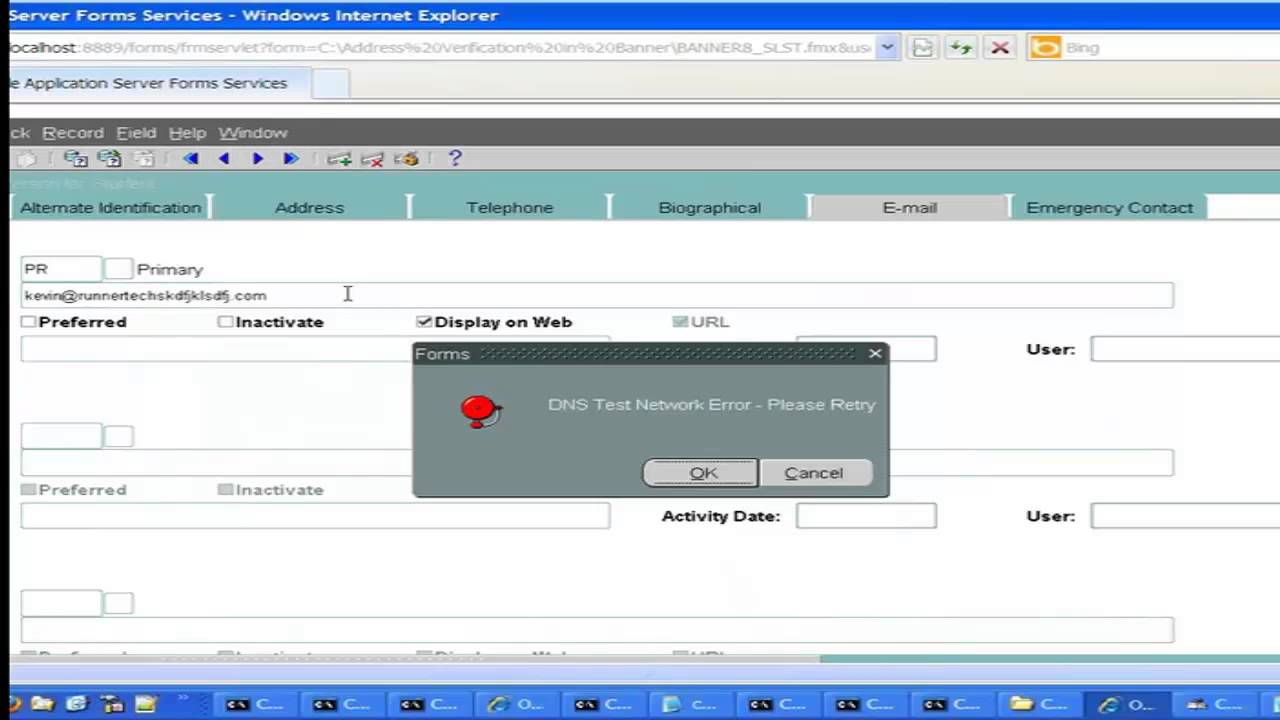Click the second record comment field
This screenshot has width=1280, height=720.
(x=315, y=516)
